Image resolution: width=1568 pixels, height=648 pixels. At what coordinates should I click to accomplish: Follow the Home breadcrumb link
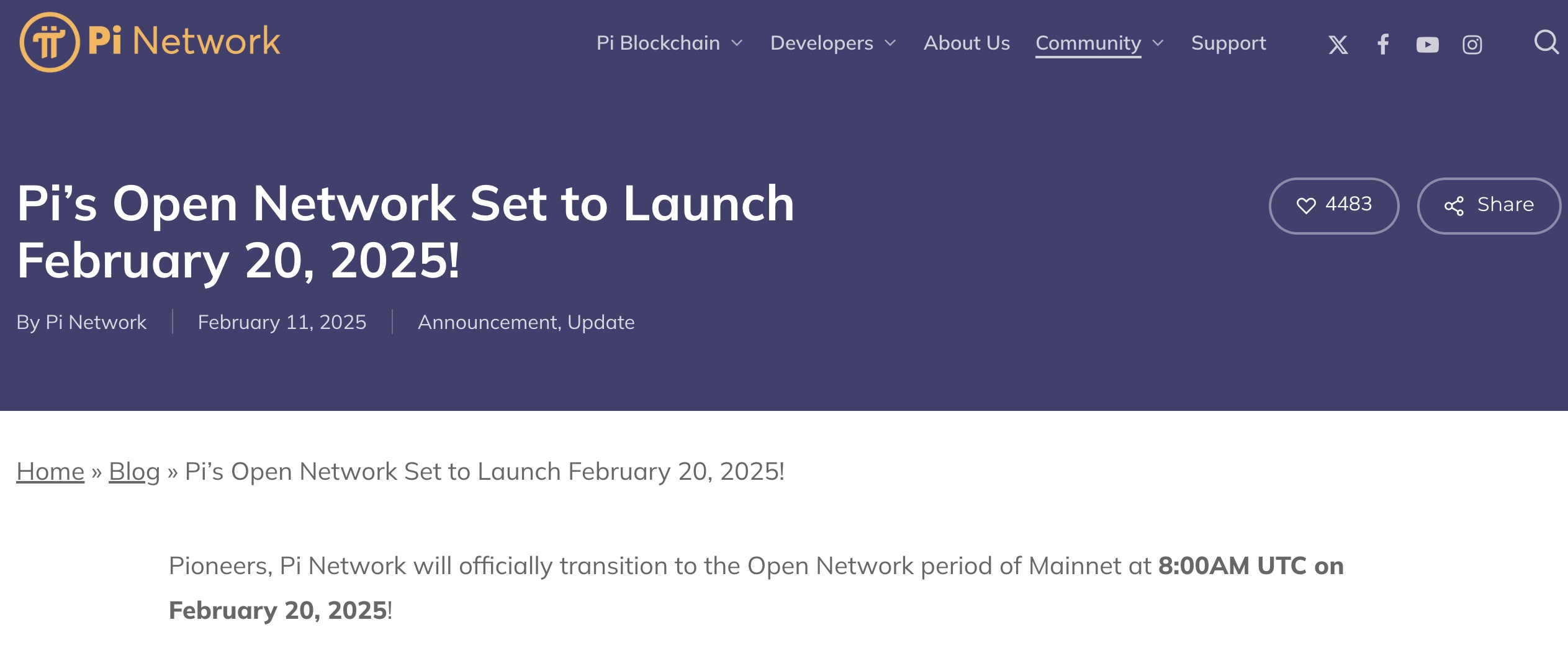(x=50, y=471)
